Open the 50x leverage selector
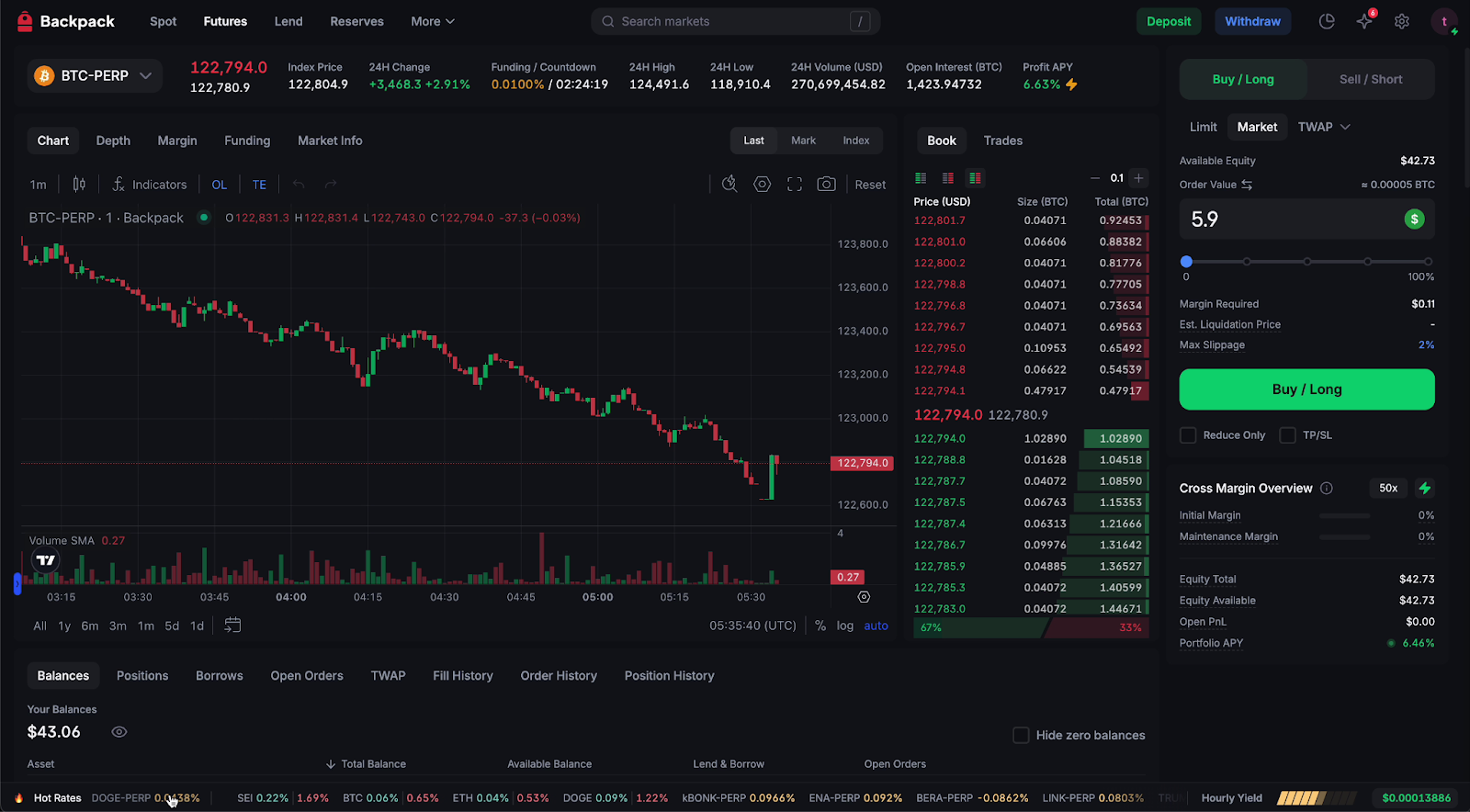This screenshot has height=812, width=1470. 1388,488
